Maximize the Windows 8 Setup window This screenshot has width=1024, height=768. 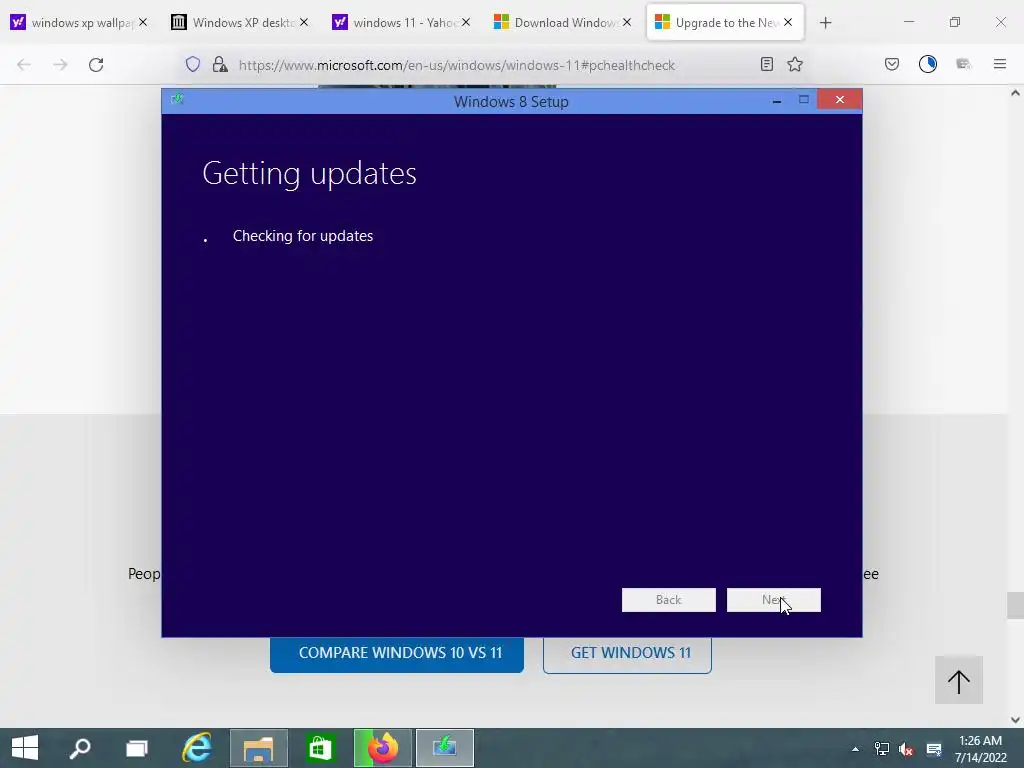click(x=804, y=99)
